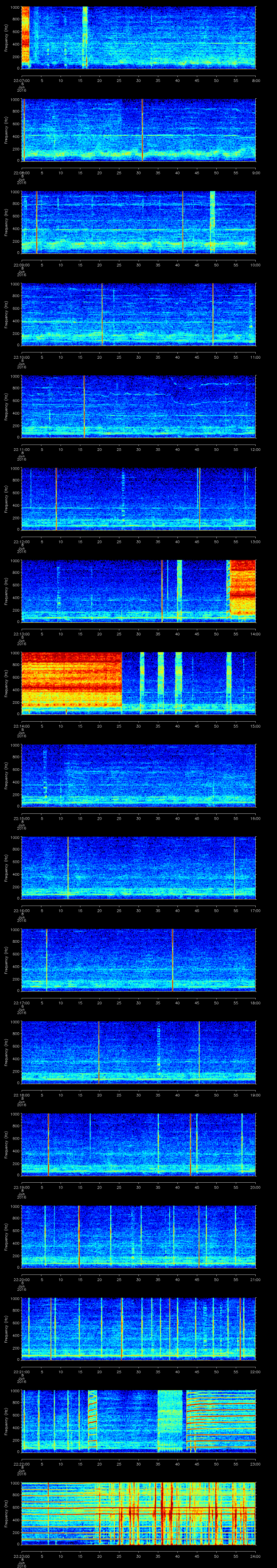Click the spectrogram panel starting at 22:21:00

[x=139, y=1329]
